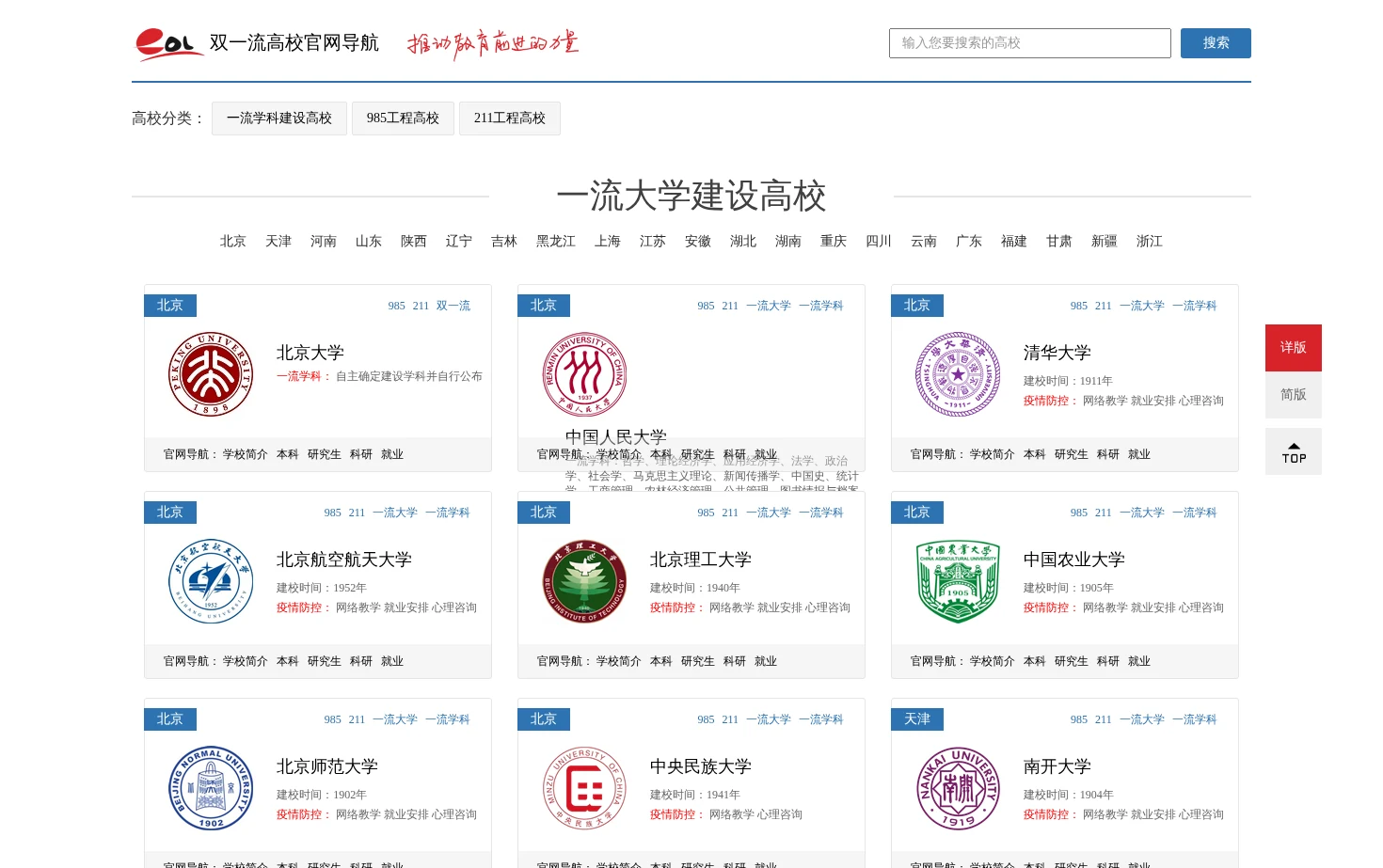The height and width of the screenshot is (868, 1383).
Task: Filter by 湖南 region
Action: point(788,242)
